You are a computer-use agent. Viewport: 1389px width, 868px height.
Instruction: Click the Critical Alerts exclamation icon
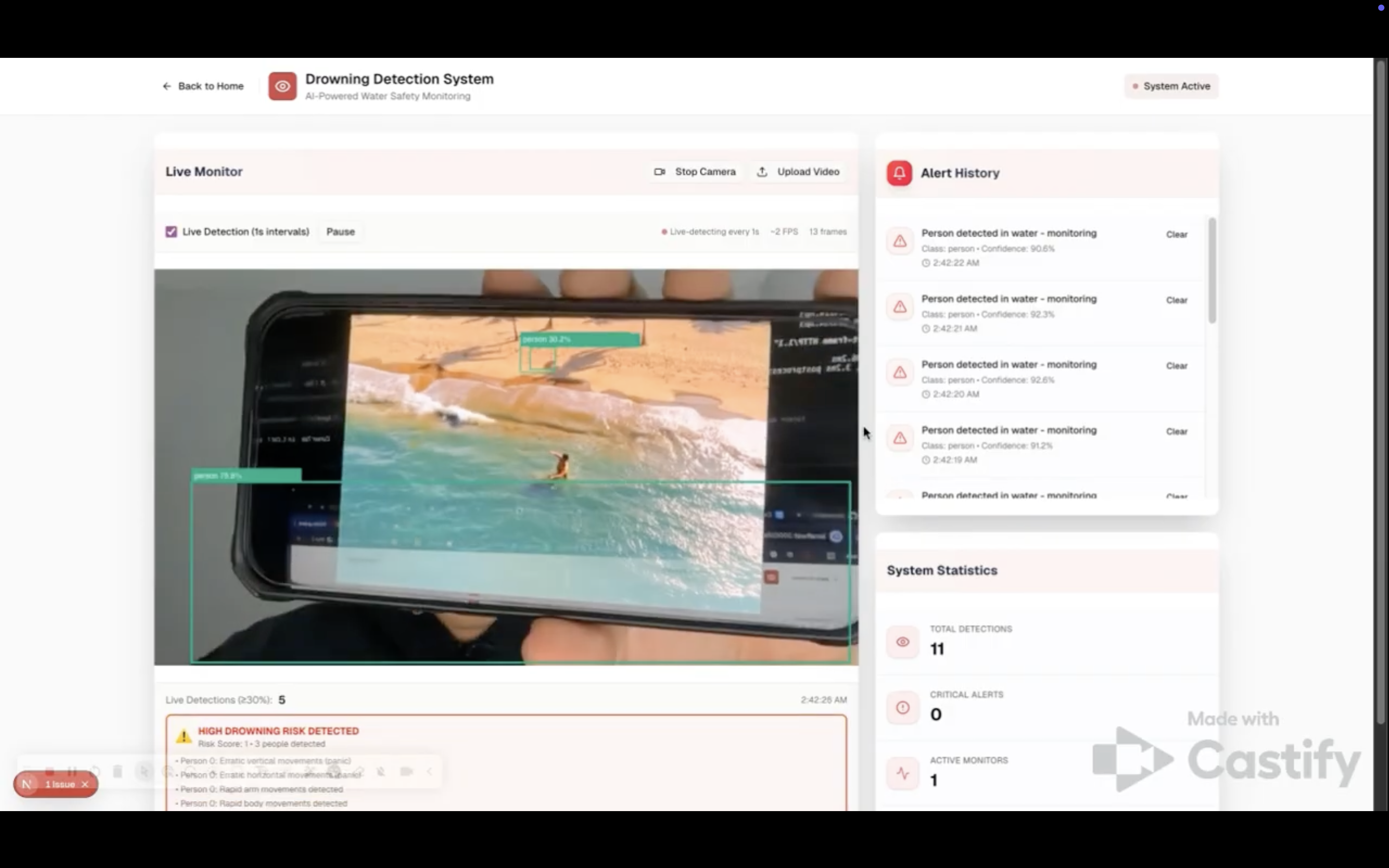(902, 707)
